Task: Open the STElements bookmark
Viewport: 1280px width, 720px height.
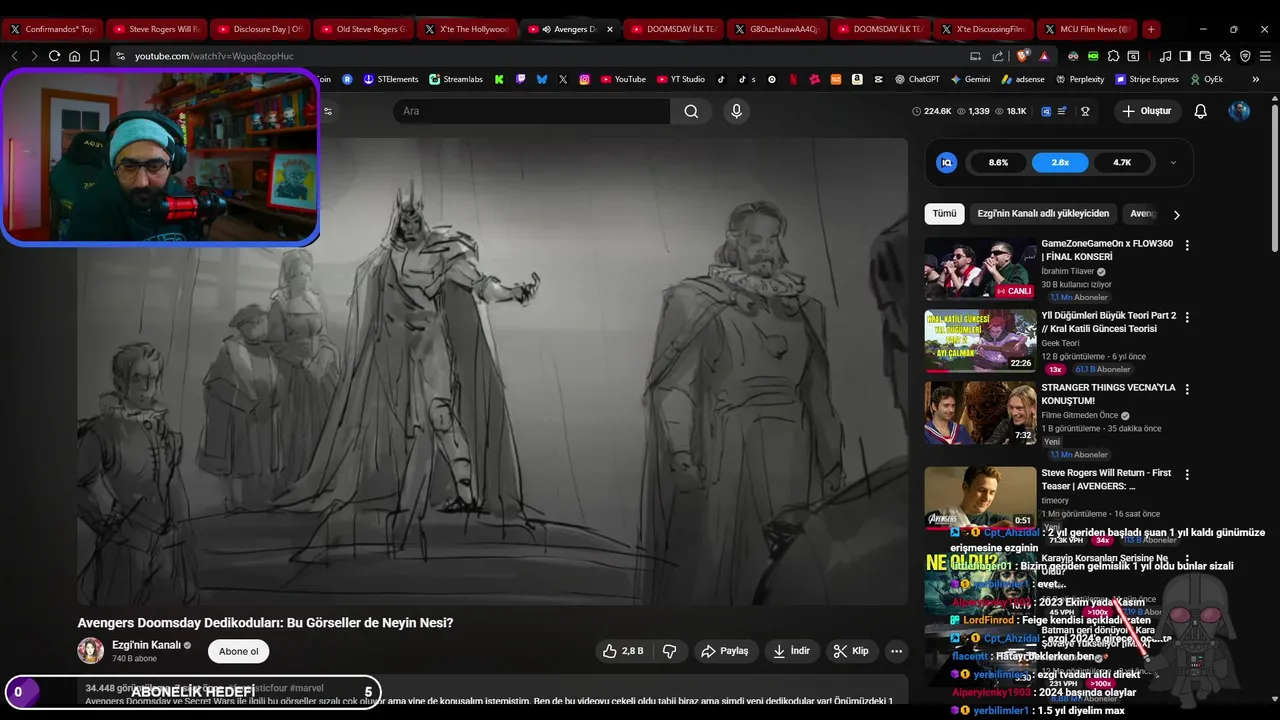Action: click(x=391, y=79)
